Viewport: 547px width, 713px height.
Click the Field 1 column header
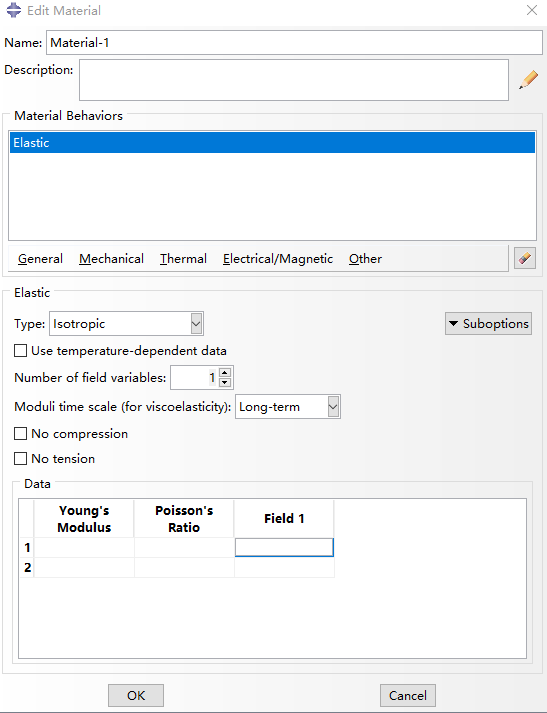point(284,519)
